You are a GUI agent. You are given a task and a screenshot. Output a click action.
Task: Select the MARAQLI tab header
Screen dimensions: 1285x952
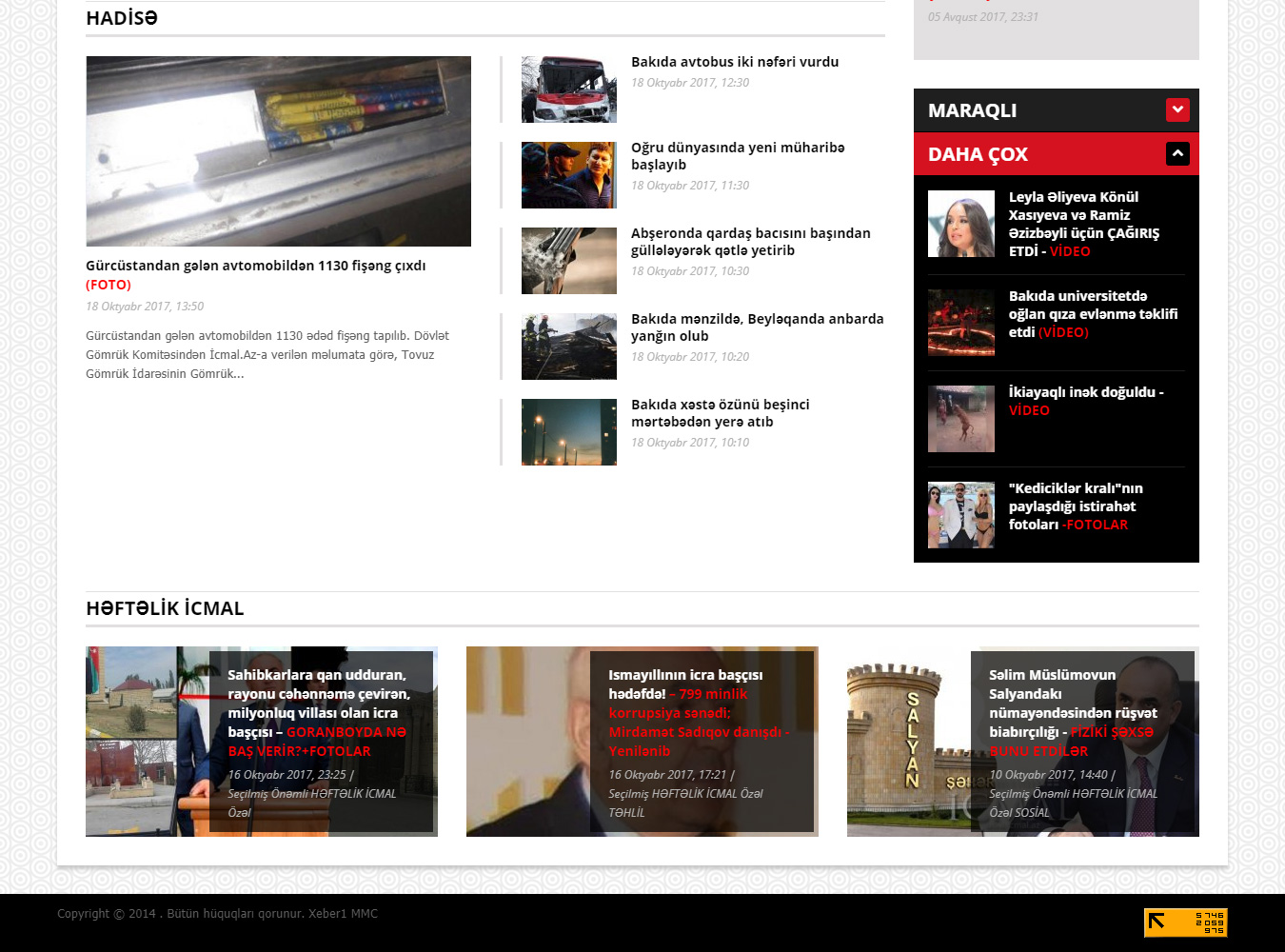pyautogui.click(x=972, y=110)
